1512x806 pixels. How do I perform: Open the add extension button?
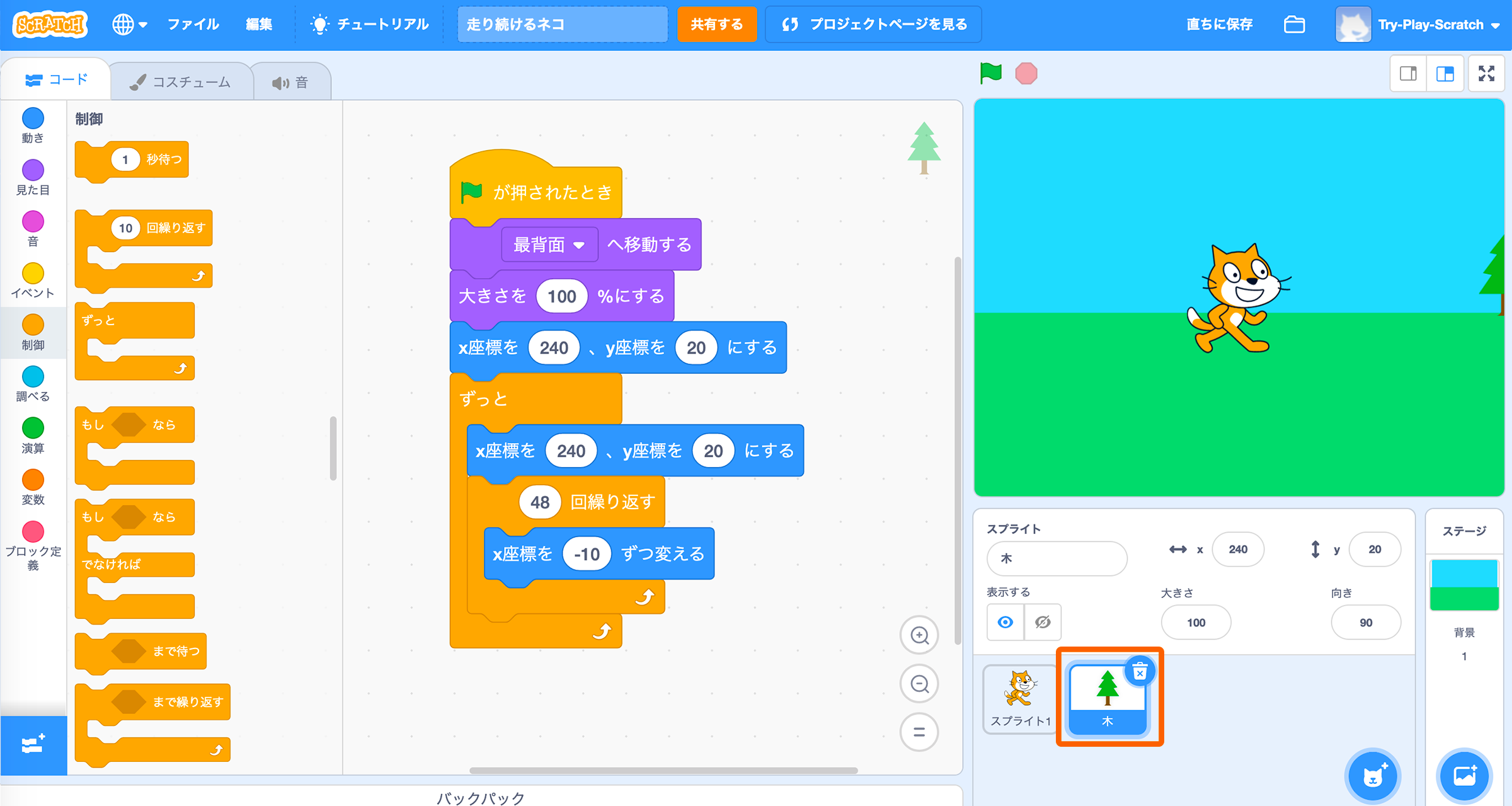pos(33,746)
